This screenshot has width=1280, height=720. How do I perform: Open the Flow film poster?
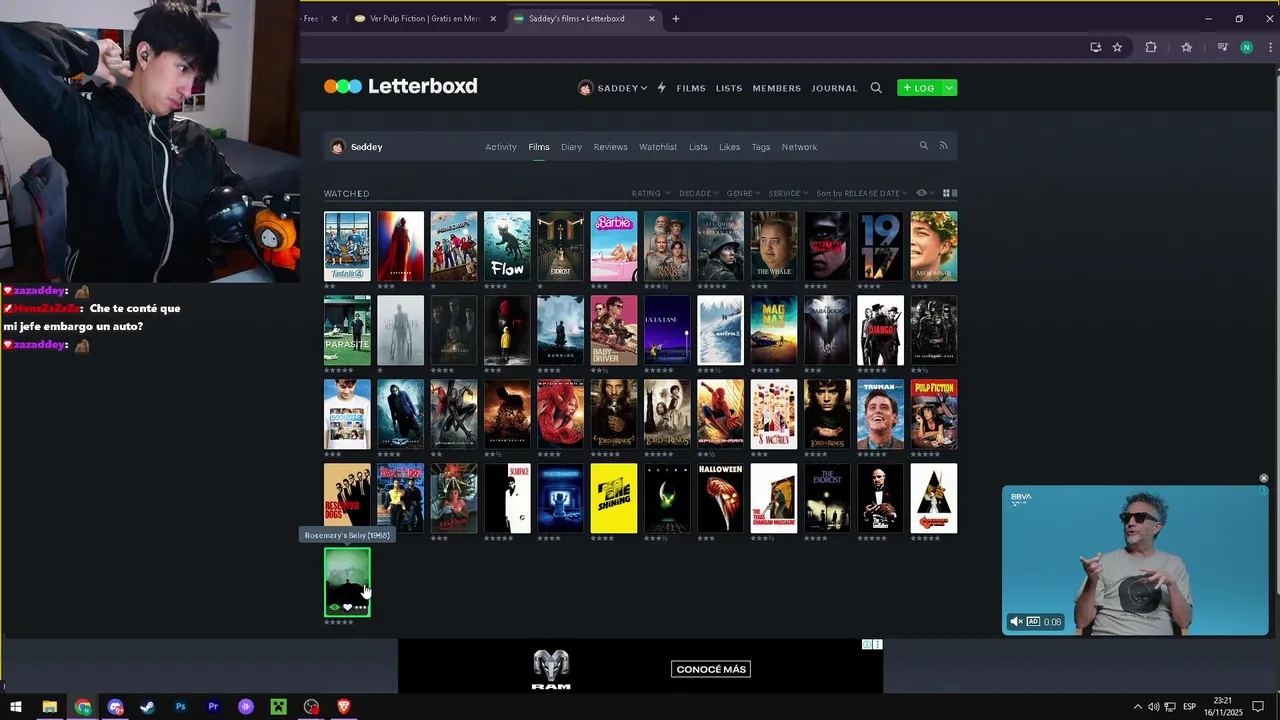(x=507, y=246)
